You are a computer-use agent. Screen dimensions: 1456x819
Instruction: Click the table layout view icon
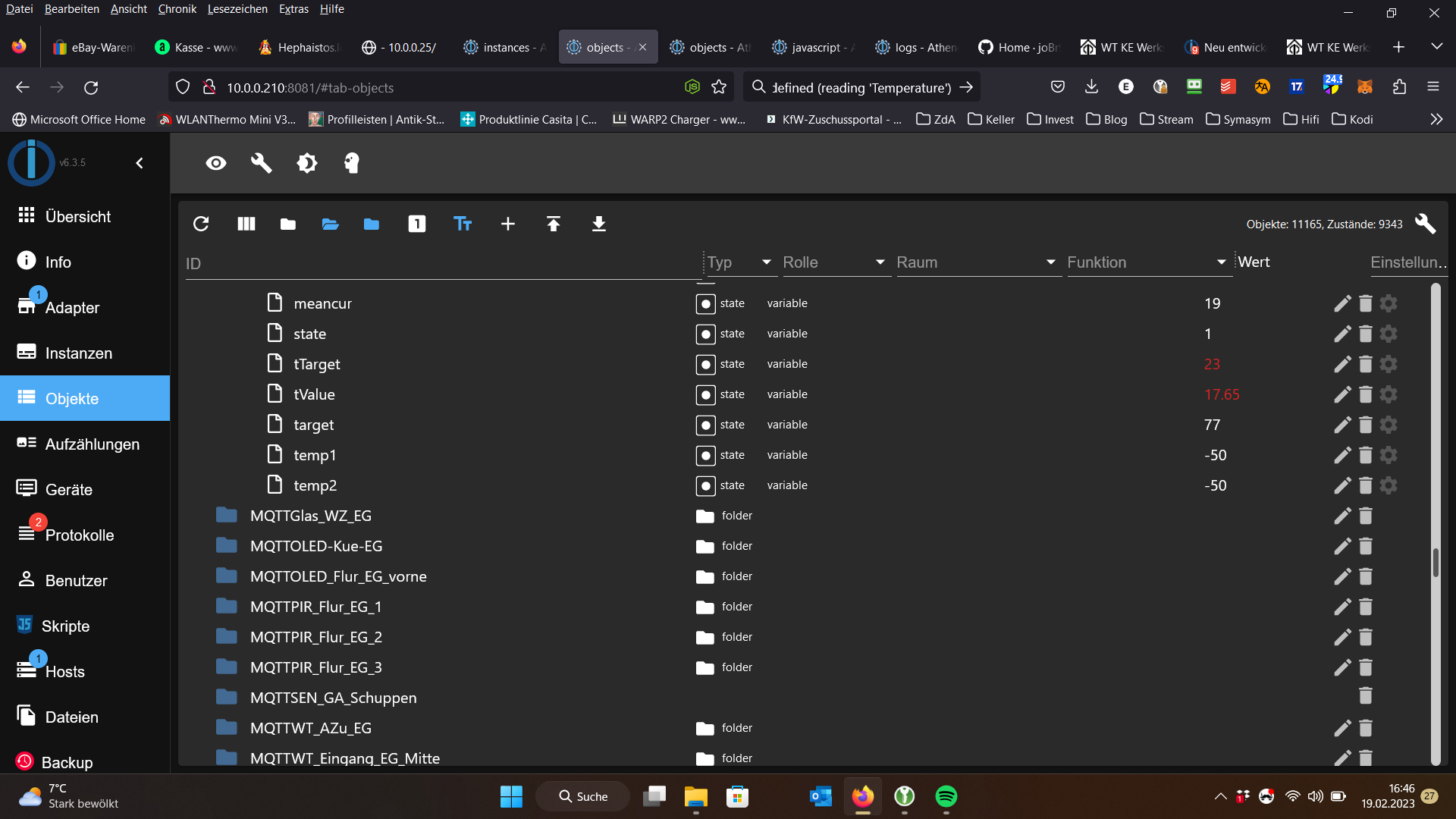[245, 224]
